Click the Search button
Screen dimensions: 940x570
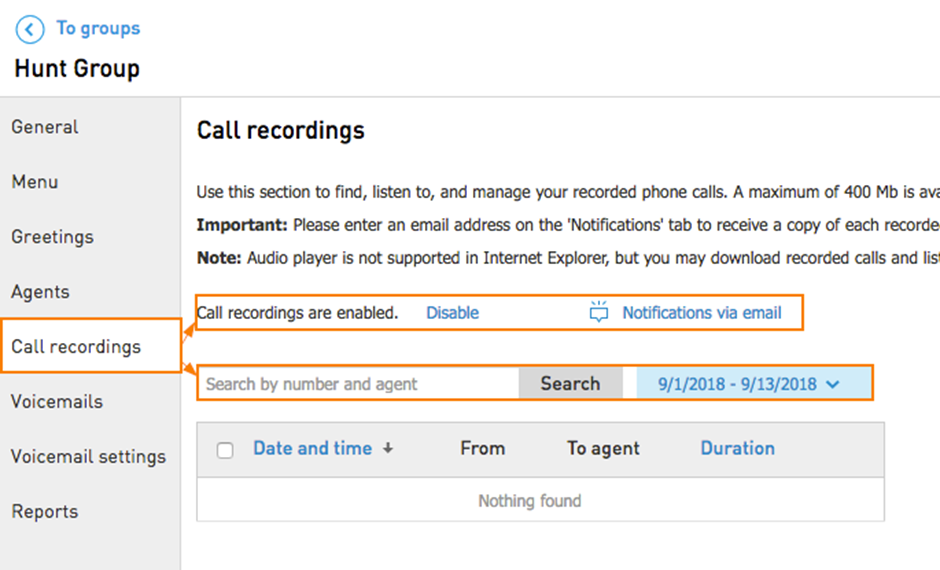click(x=570, y=384)
